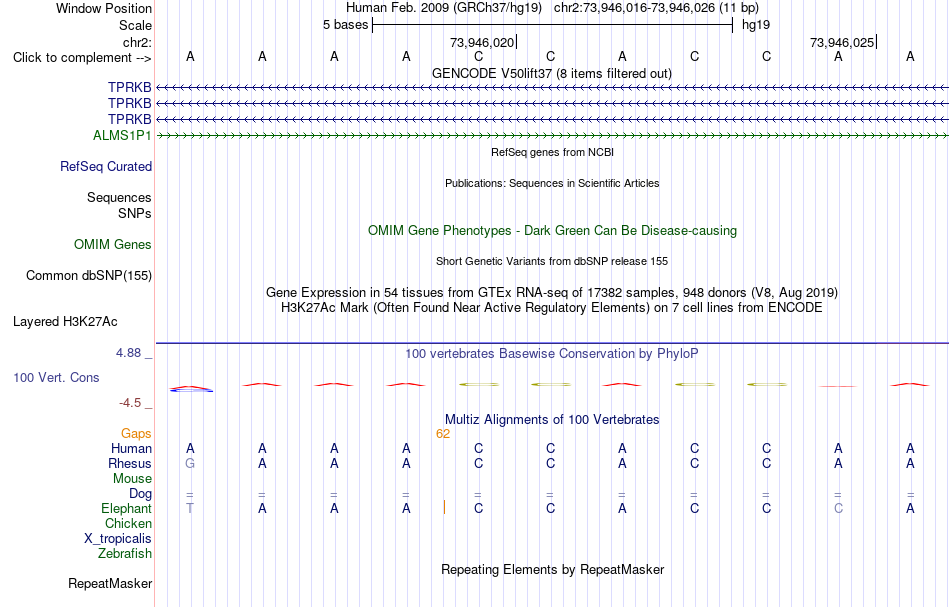This screenshot has height=607, width=950.
Task: Click the faded C base in Elephant row
Action: click(839, 508)
